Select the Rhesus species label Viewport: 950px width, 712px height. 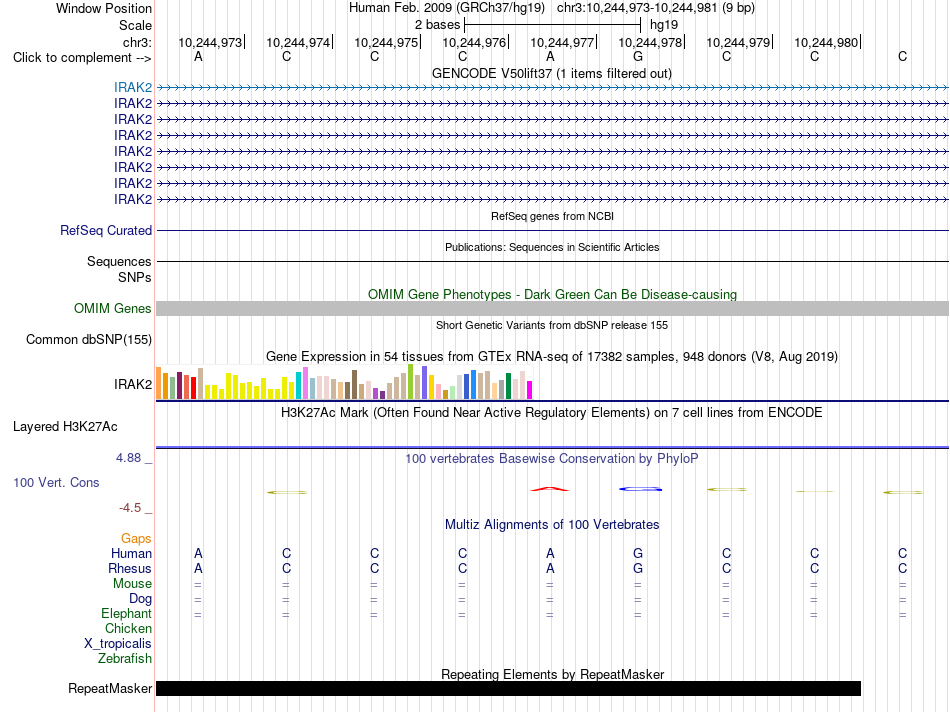click(x=130, y=568)
